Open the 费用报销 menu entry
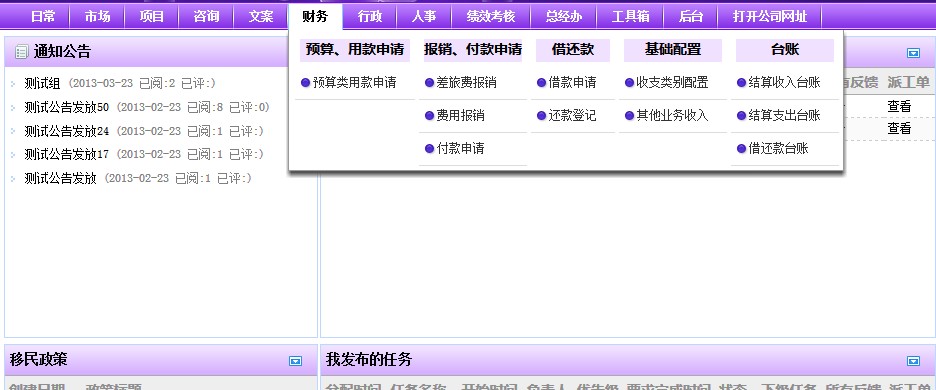Viewport: 936px width, 390px height. 460,116
